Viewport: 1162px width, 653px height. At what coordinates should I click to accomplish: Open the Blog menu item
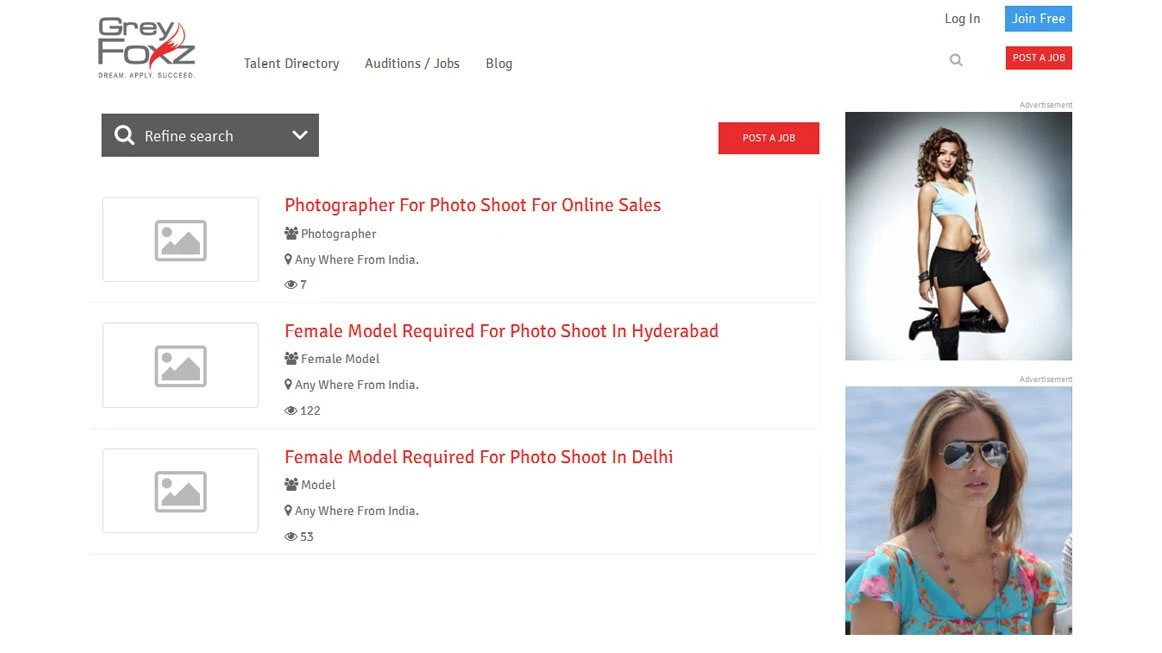pyautogui.click(x=499, y=63)
